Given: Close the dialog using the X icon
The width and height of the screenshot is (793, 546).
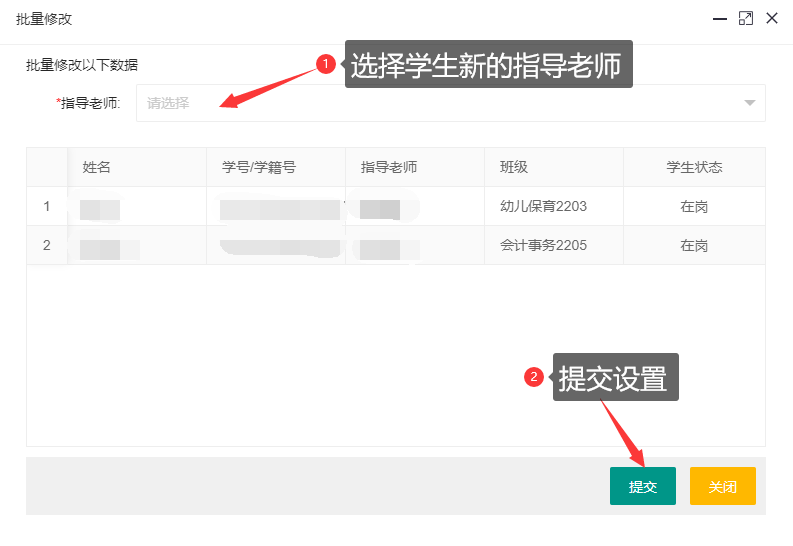Looking at the screenshot, I should 771,18.
